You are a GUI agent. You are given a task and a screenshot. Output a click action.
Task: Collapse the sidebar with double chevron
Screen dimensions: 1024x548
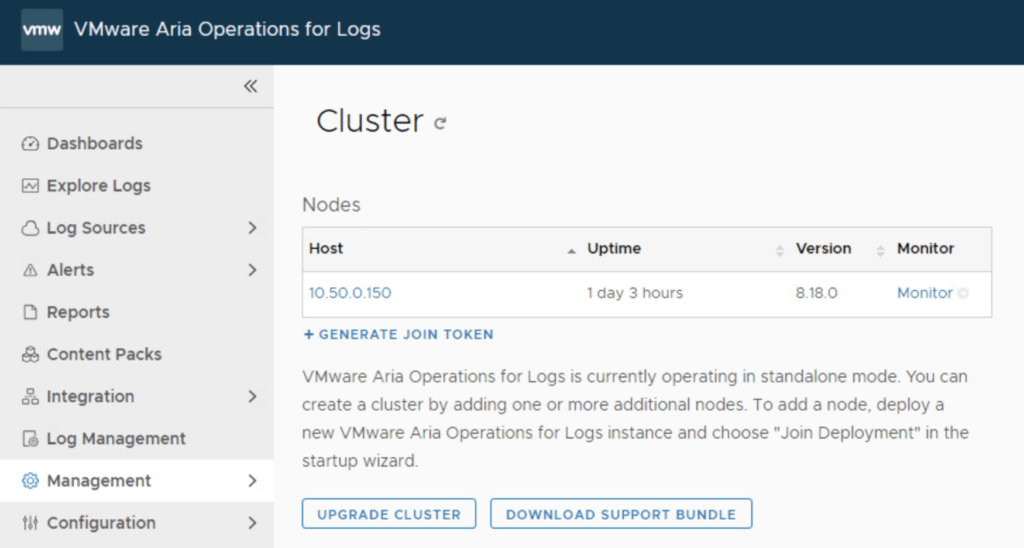250,86
